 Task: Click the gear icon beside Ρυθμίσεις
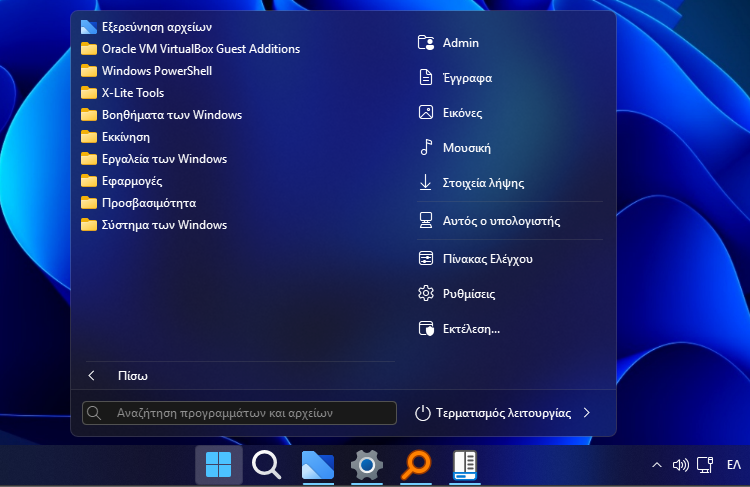click(426, 293)
